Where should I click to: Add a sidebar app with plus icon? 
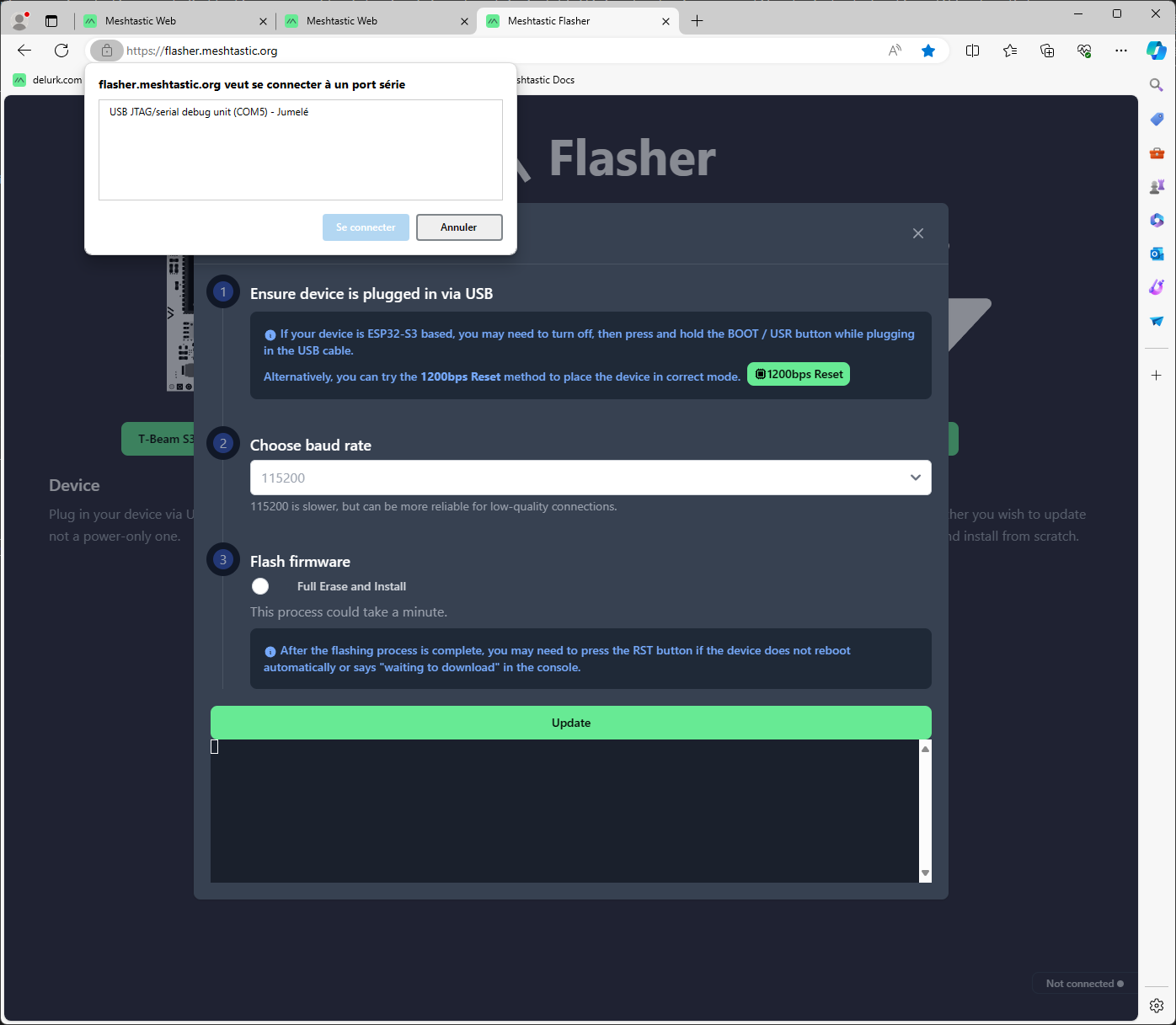[x=1157, y=375]
